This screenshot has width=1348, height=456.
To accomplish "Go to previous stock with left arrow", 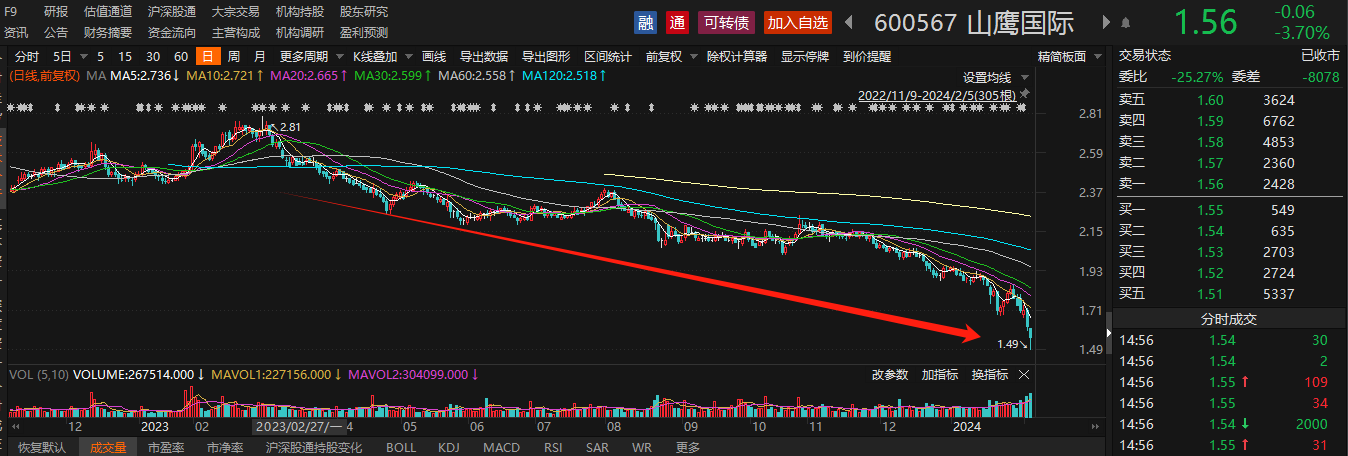I will click(x=849, y=22).
